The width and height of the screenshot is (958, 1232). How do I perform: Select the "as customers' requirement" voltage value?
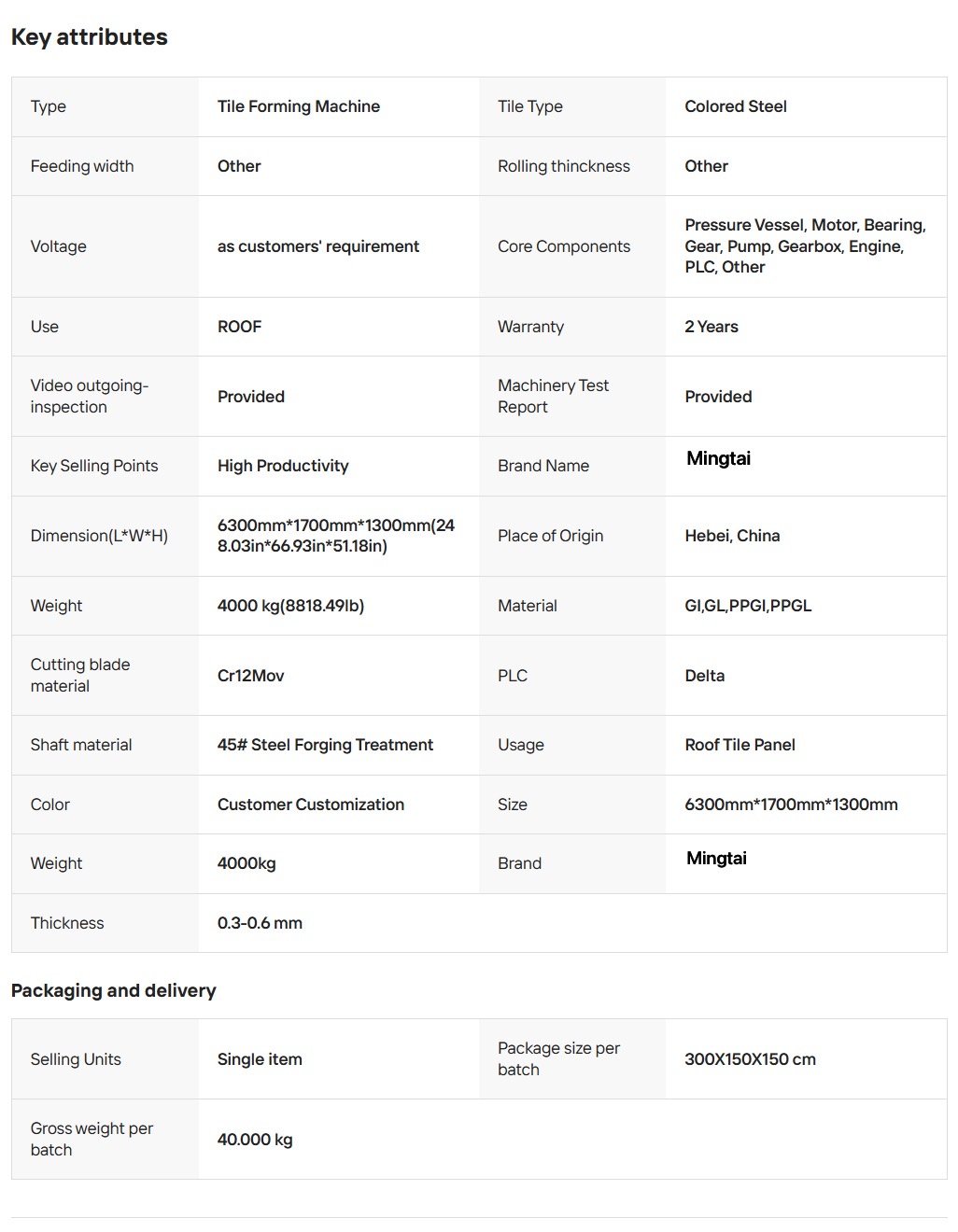pos(318,246)
